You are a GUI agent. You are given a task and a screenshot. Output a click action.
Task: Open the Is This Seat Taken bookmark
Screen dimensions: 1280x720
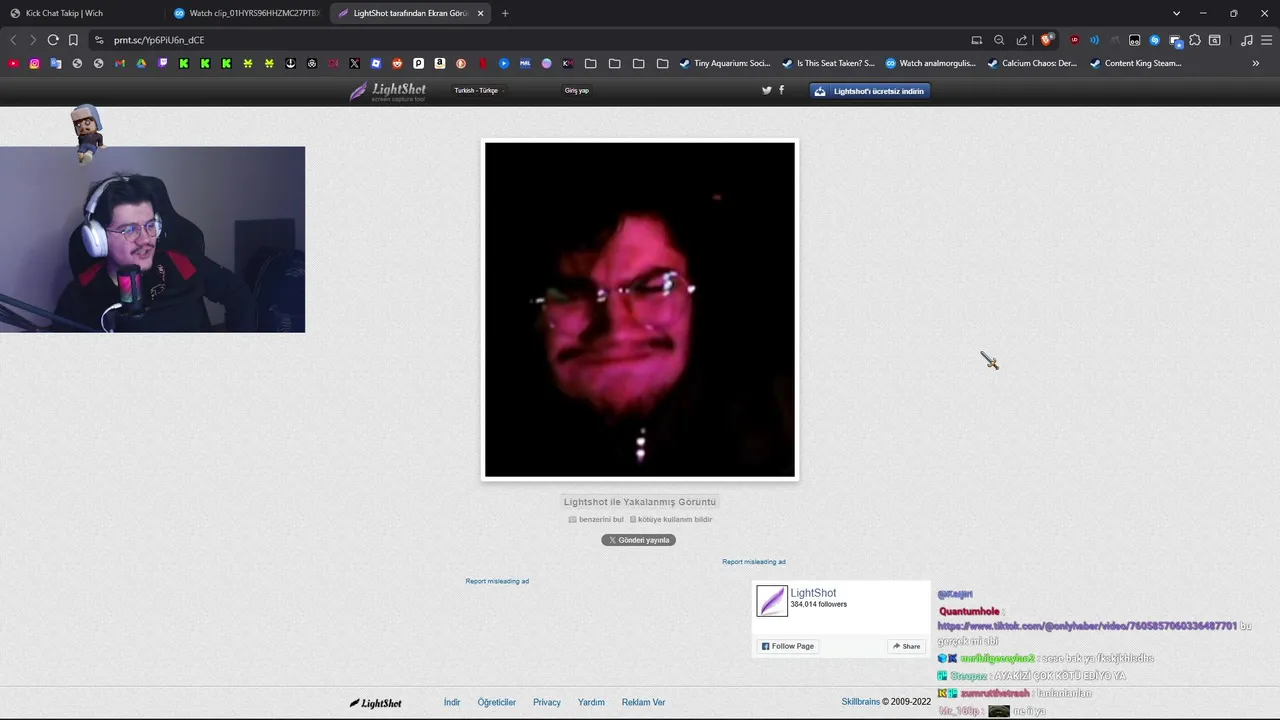click(828, 63)
